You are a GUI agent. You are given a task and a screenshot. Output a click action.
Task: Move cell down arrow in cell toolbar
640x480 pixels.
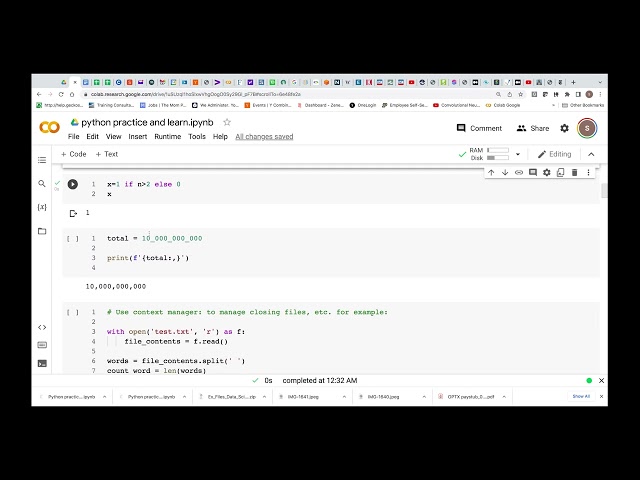[x=505, y=172]
